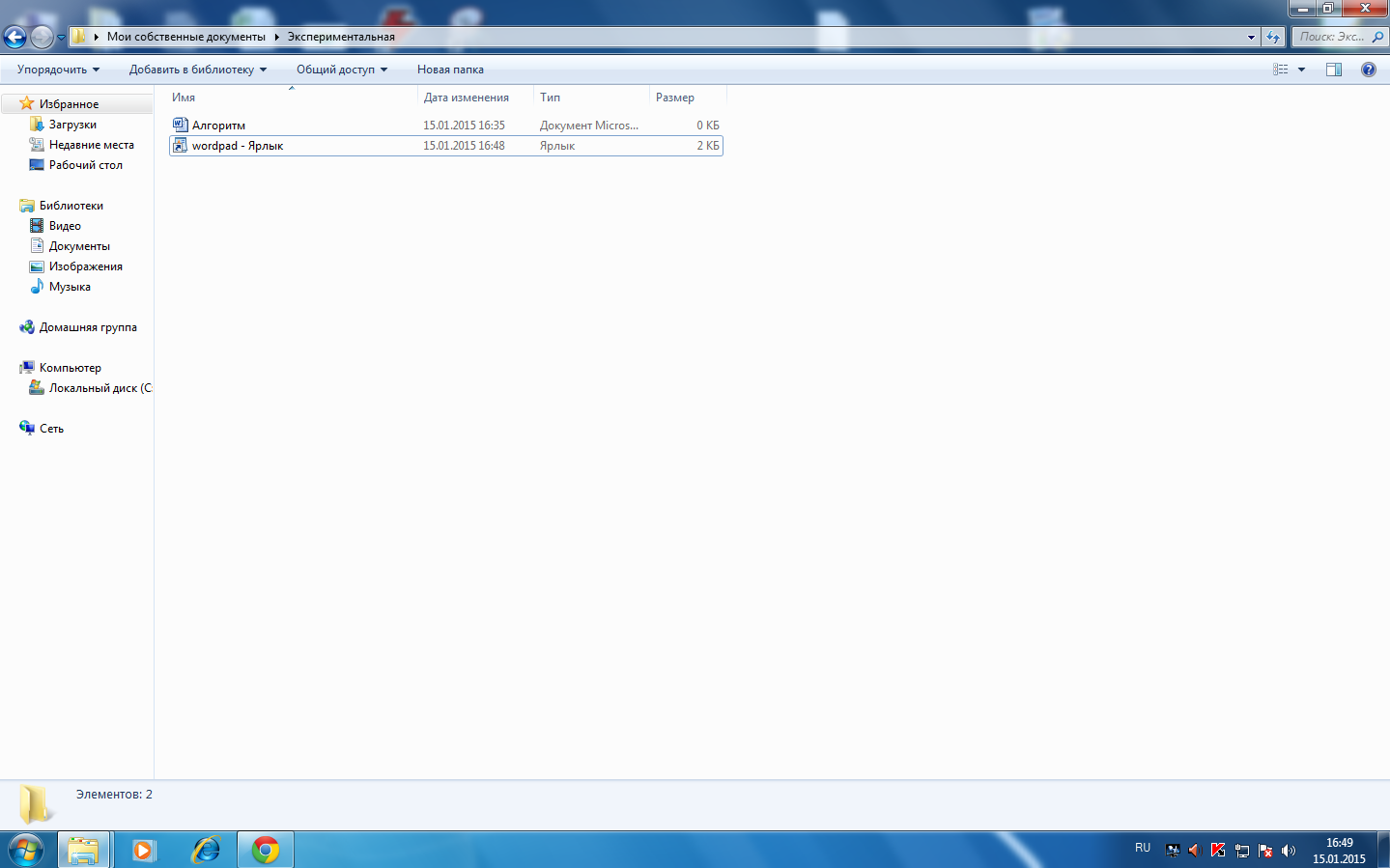Open Загрузки in the sidebar
1390x868 pixels.
[x=72, y=125]
